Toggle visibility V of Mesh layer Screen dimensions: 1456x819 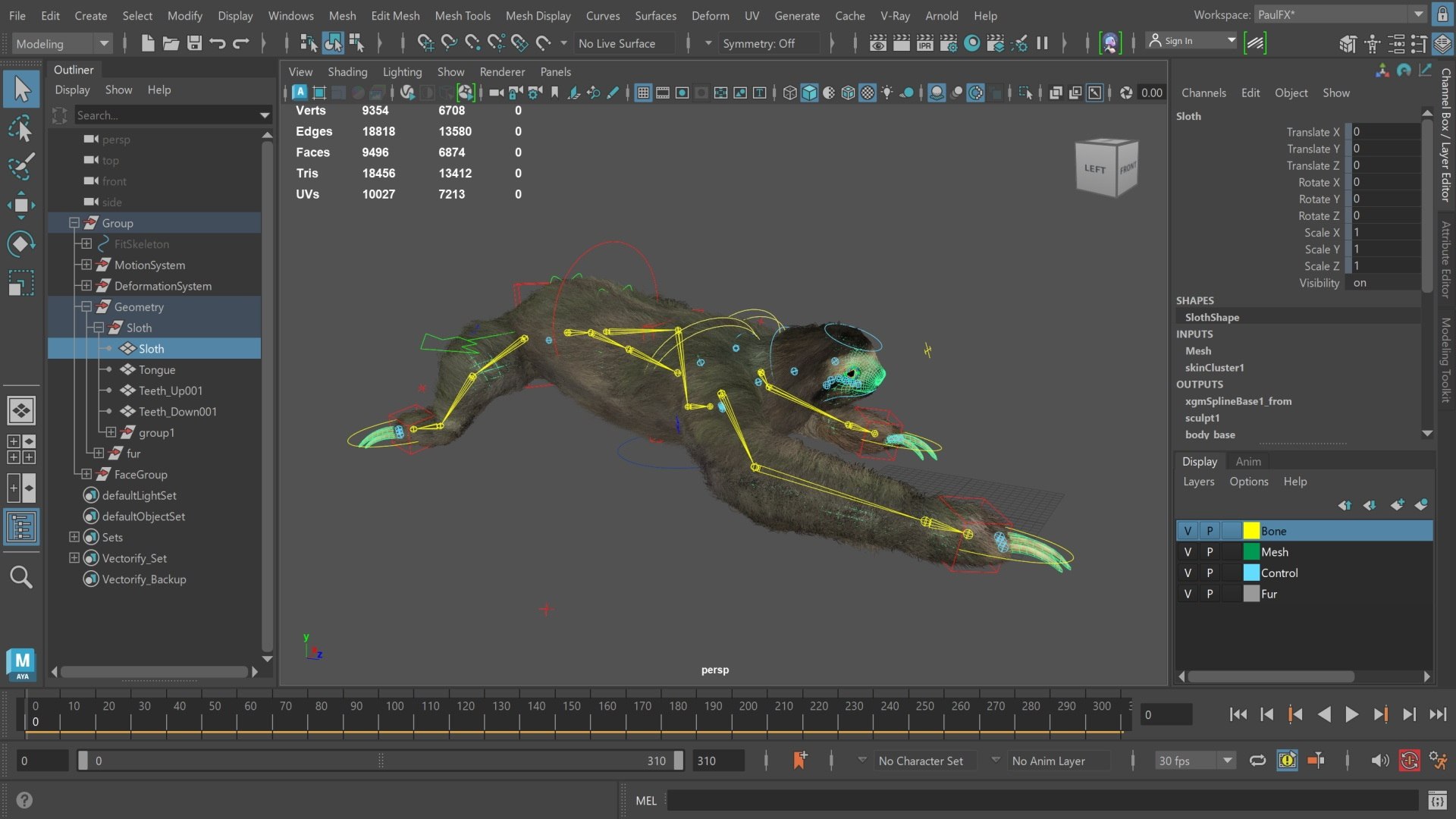(x=1188, y=552)
